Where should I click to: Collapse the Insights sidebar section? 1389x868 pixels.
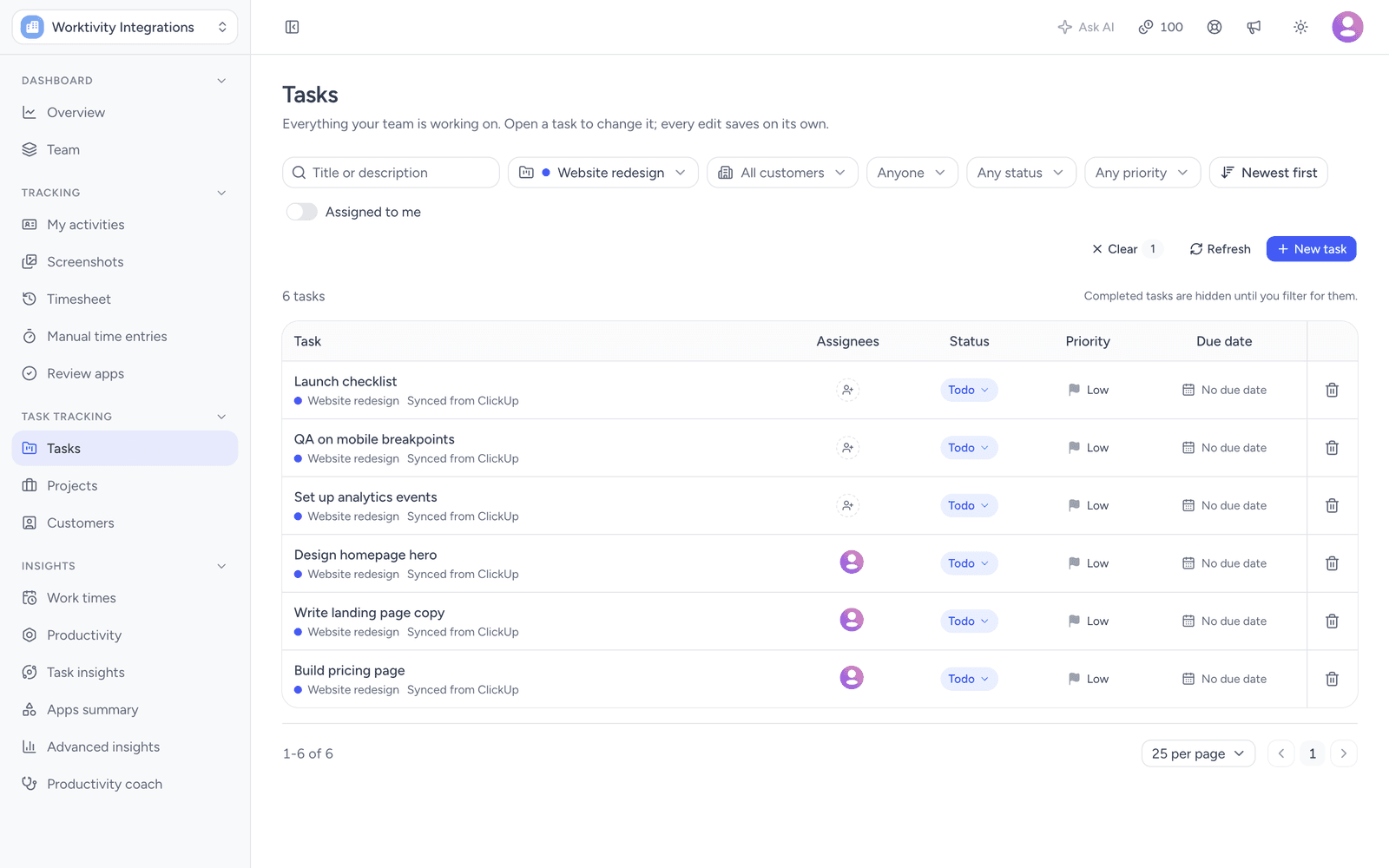pos(221,566)
